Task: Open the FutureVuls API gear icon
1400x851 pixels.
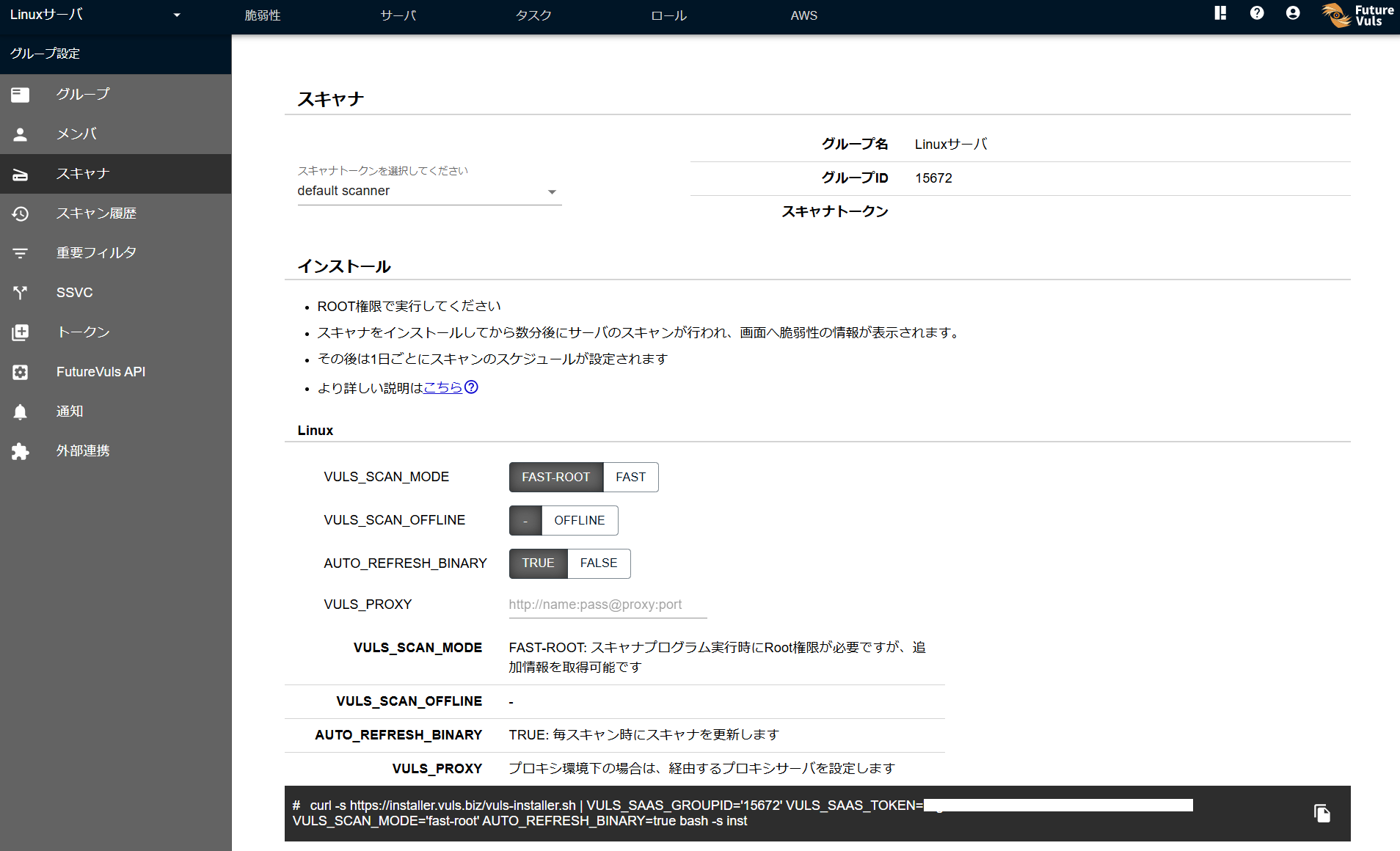Action: 20,372
